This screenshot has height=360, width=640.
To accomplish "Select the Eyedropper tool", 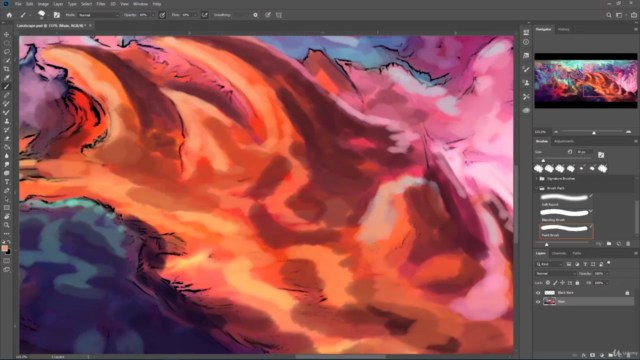I will 7,78.
